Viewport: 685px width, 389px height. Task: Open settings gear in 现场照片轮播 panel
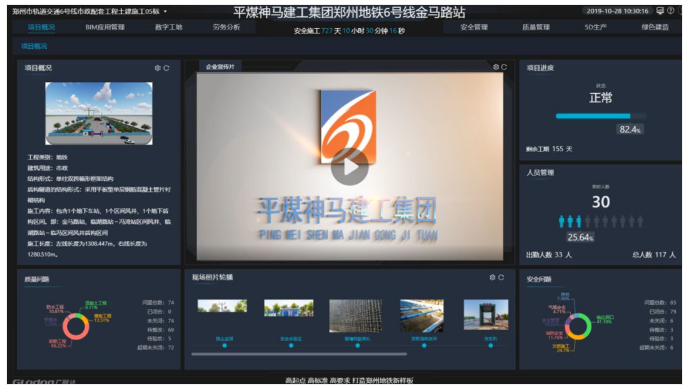(x=492, y=277)
